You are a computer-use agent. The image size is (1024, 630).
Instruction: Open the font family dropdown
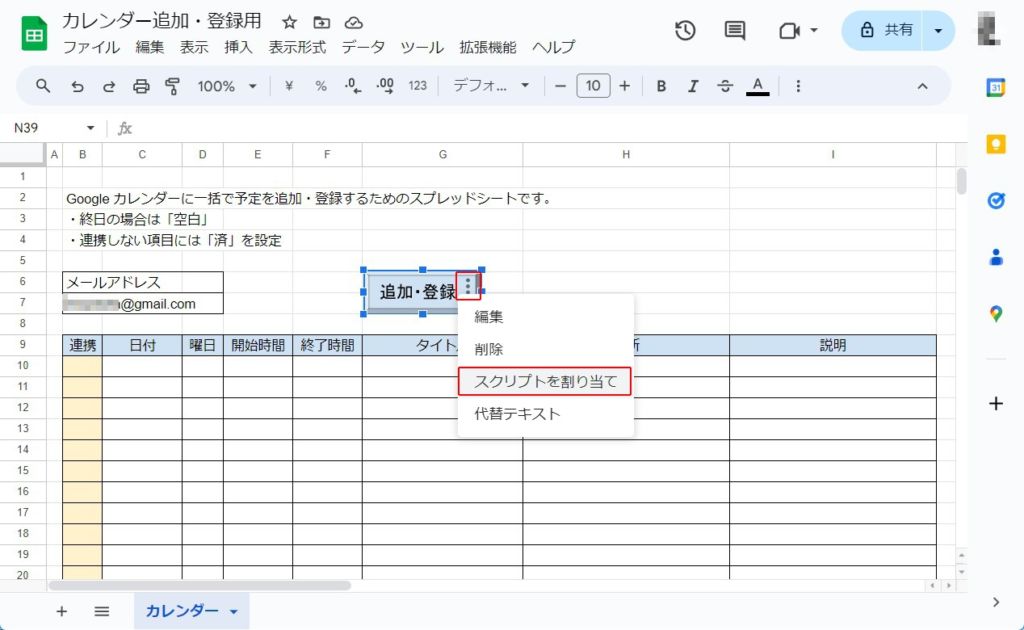click(491, 86)
